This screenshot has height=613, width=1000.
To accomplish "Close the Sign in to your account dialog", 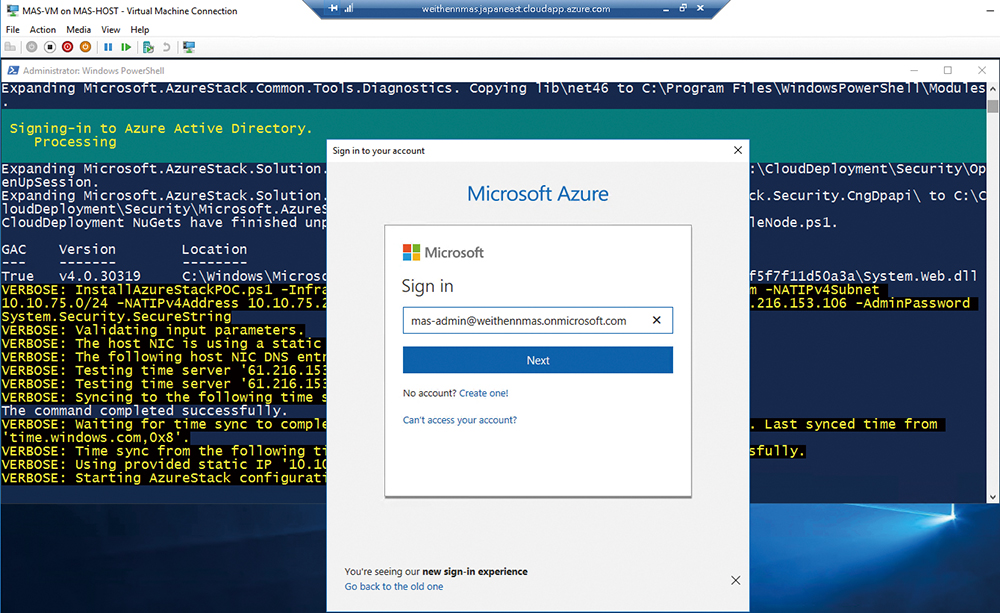I will click(x=738, y=150).
